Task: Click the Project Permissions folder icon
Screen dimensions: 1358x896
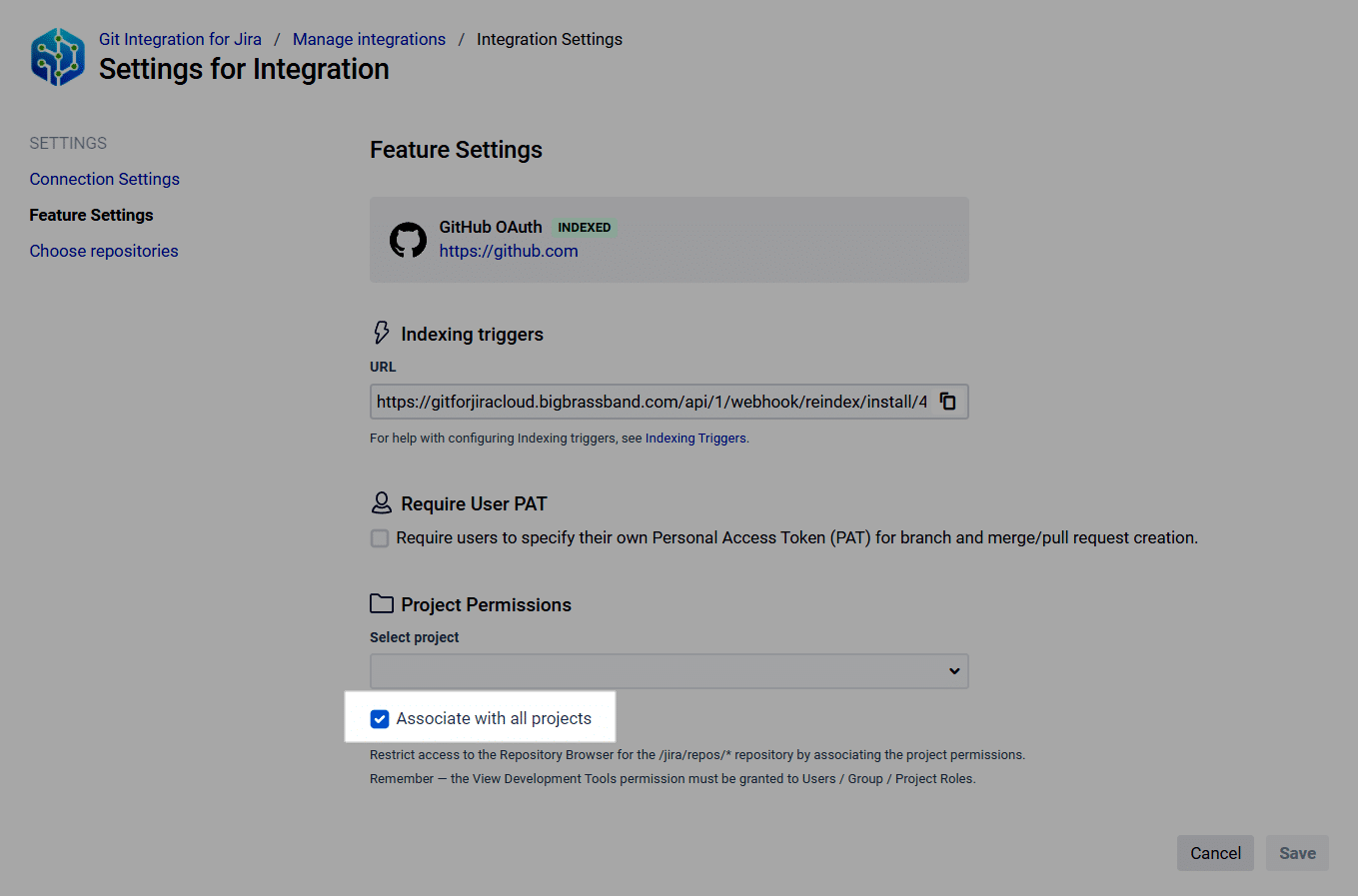Action: (381, 603)
